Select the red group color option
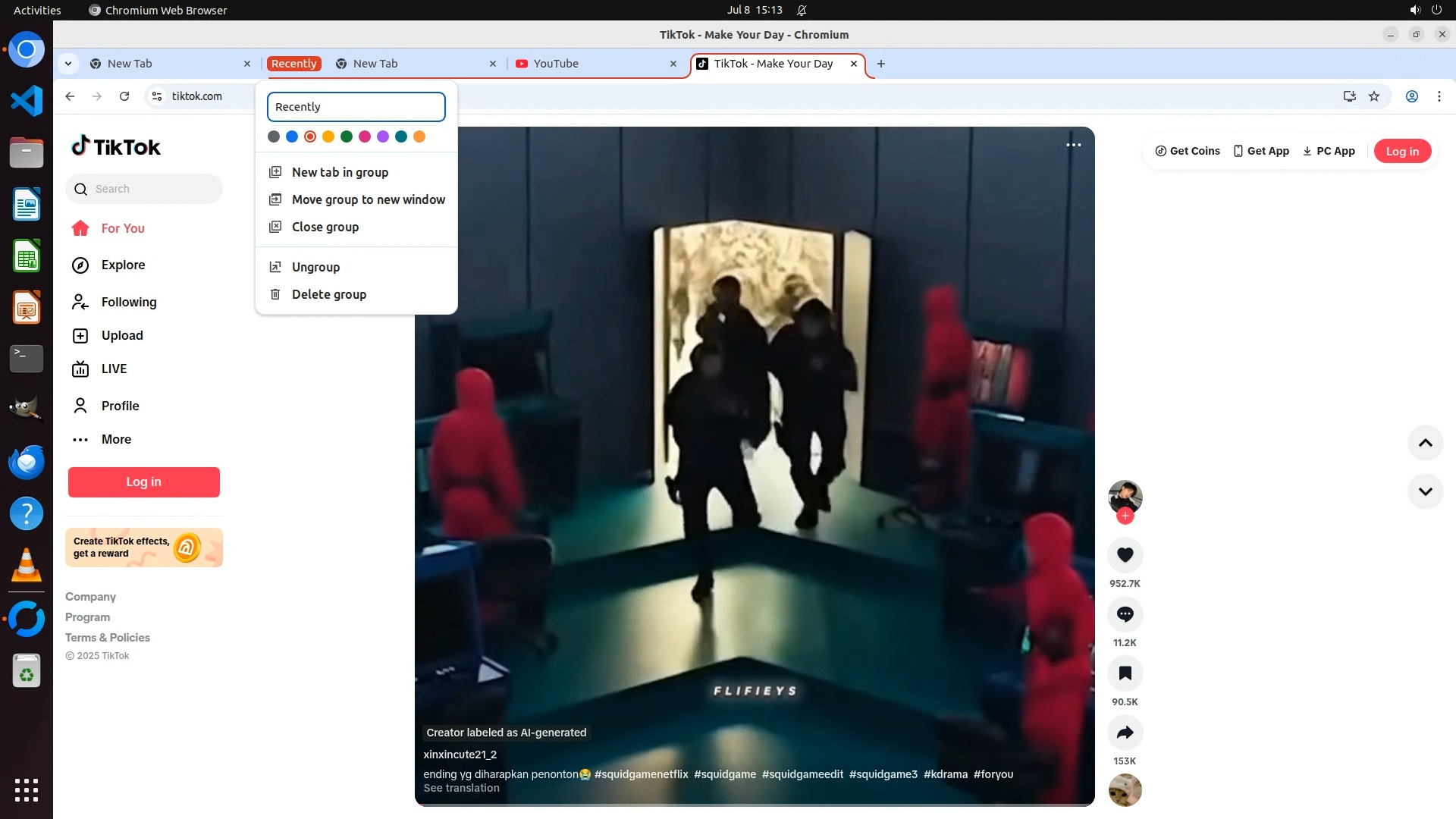 coord(310,137)
